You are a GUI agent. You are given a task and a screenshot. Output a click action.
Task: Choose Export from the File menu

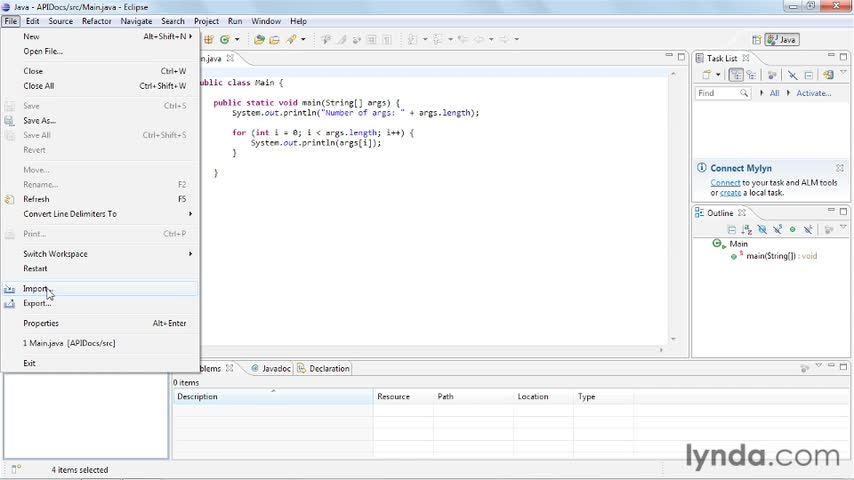[36, 303]
